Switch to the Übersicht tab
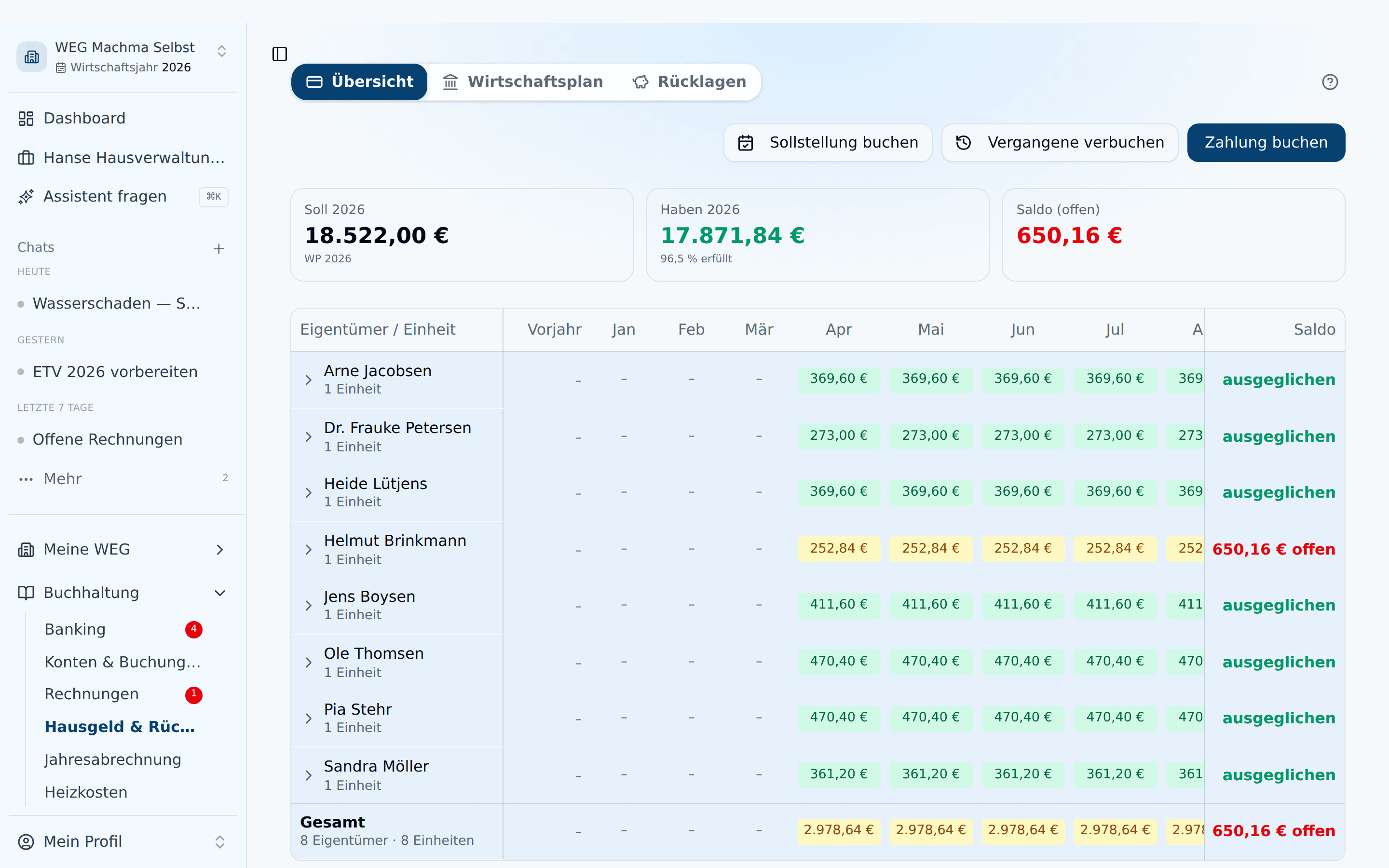 (359, 82)
